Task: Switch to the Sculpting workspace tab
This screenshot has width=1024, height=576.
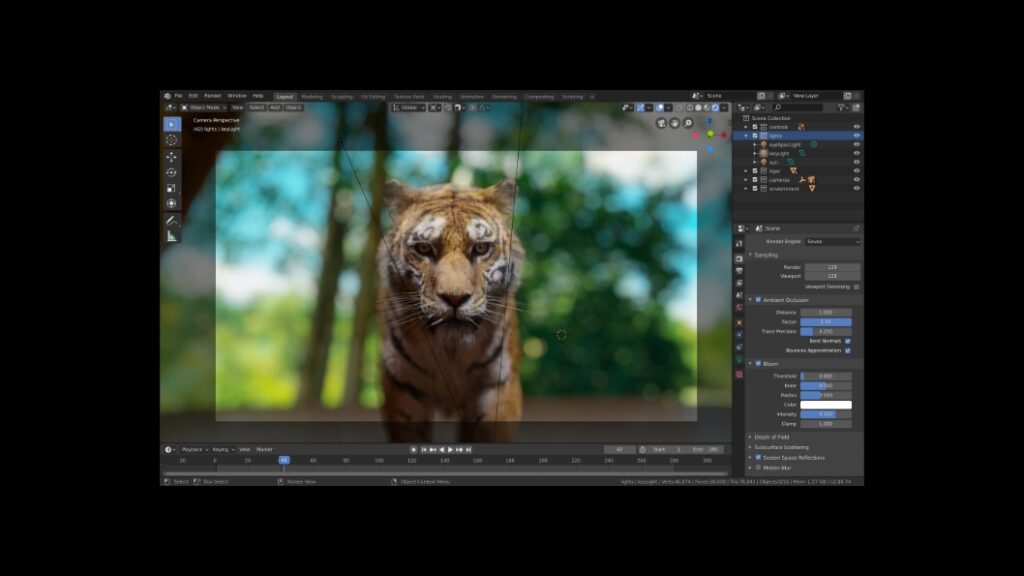Action: [342, 97]
